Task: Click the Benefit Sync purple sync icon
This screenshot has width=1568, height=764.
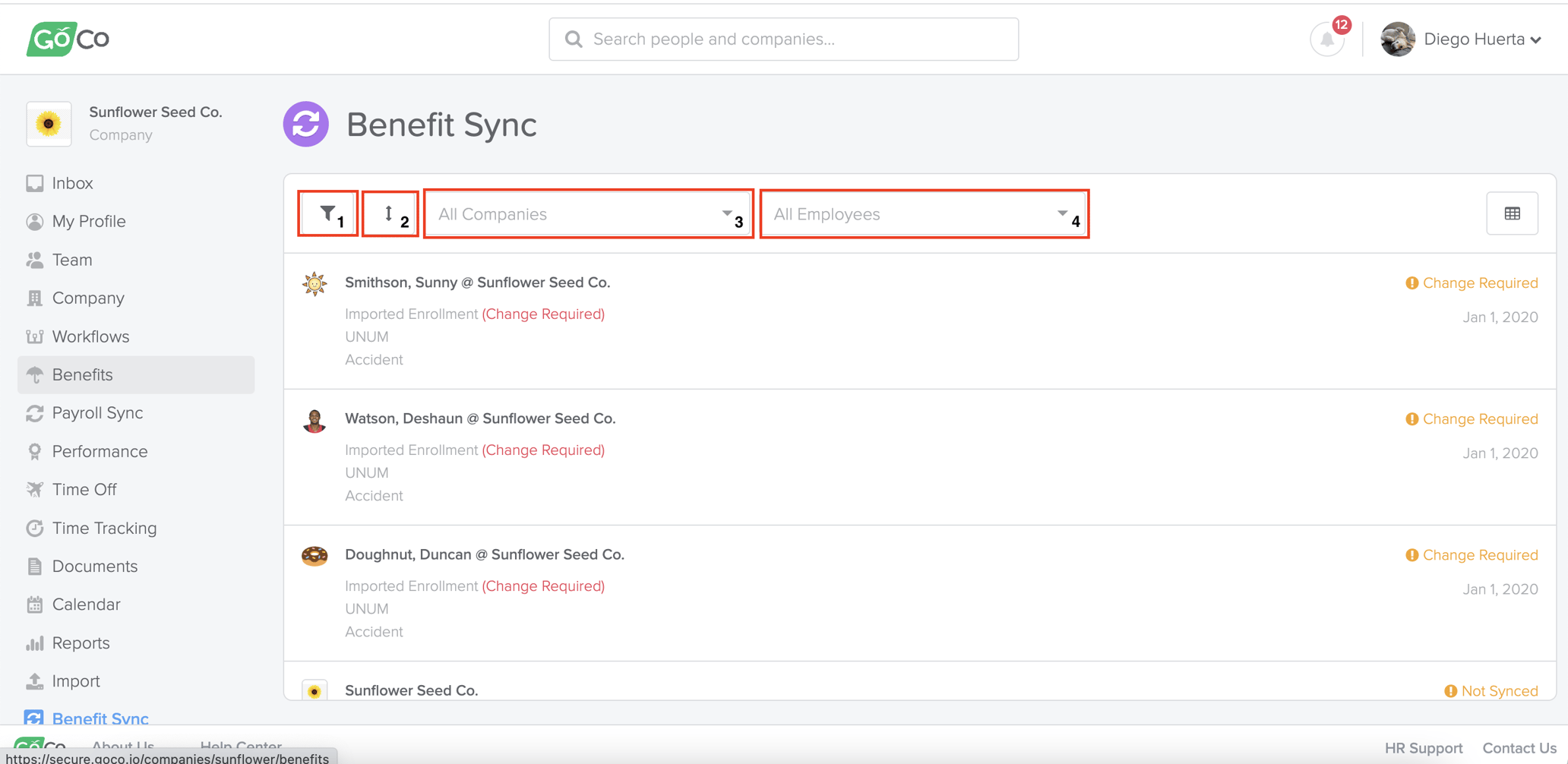Action: tap(305, 124)
